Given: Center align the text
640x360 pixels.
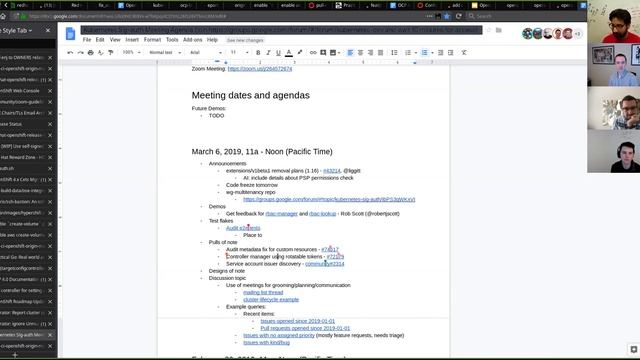Looking at the screenshot, I should [x=360, y=53].
